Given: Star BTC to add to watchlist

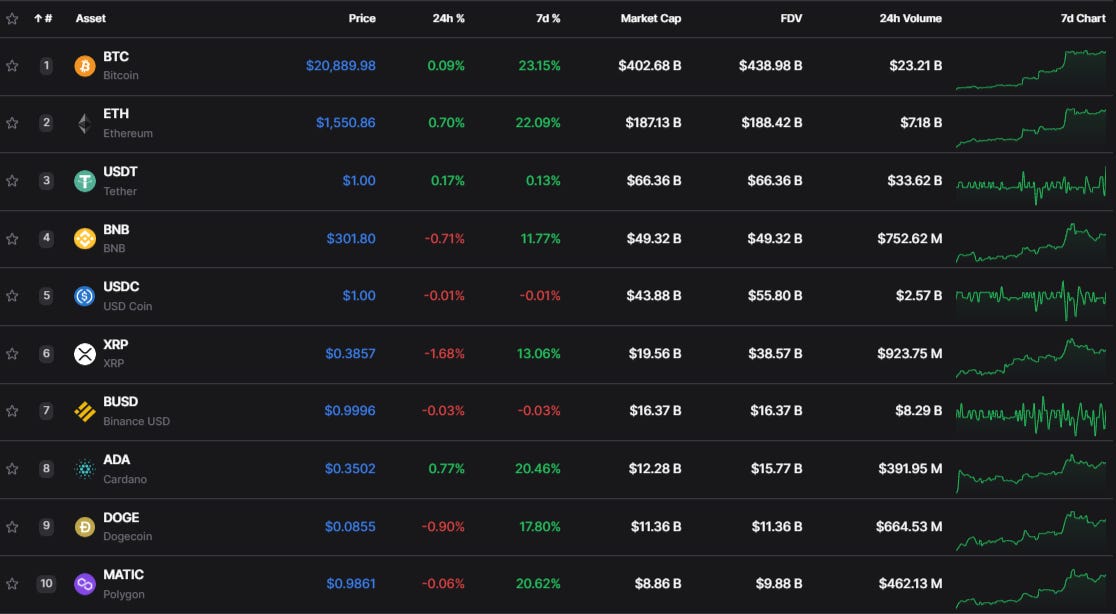Looking at the screenshot, I should tap(12, 65).
